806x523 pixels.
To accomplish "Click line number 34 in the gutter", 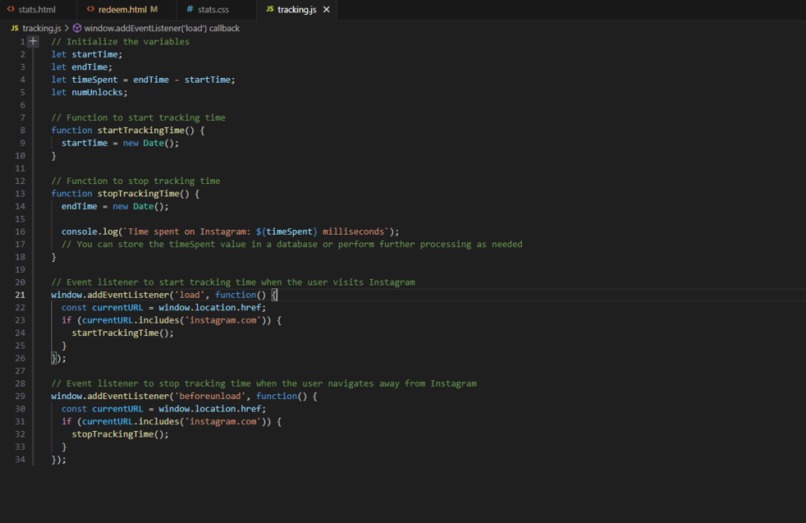I will click(x=20, y=459).
